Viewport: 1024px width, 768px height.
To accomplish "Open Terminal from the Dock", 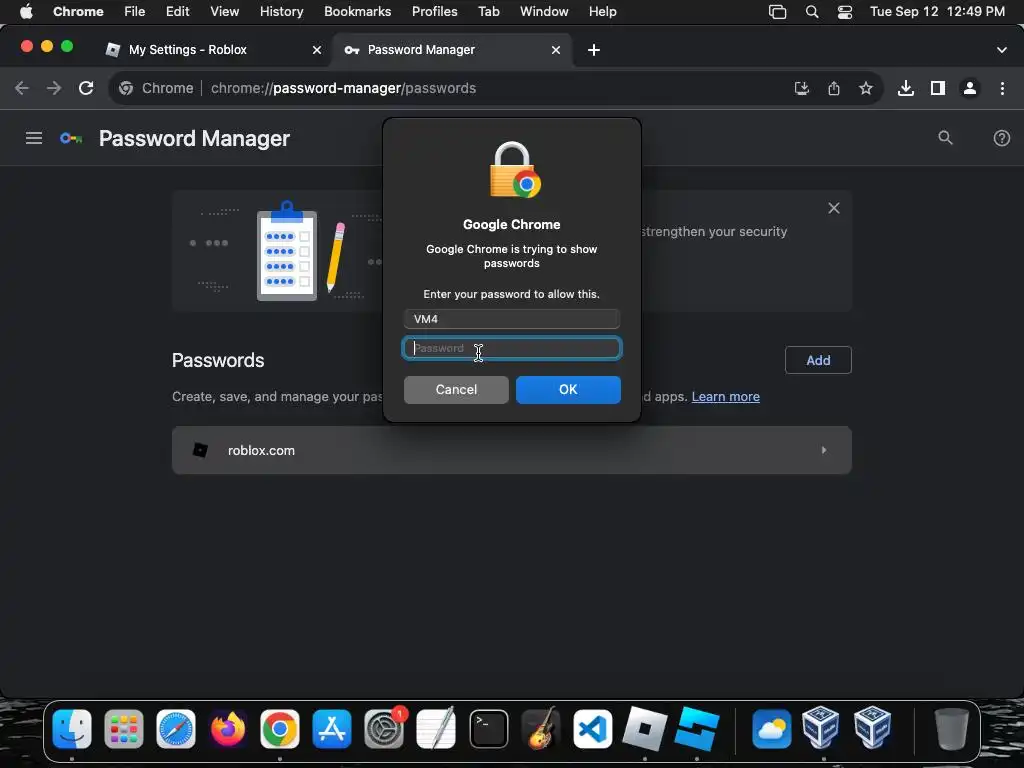I will tap(488, 728).
